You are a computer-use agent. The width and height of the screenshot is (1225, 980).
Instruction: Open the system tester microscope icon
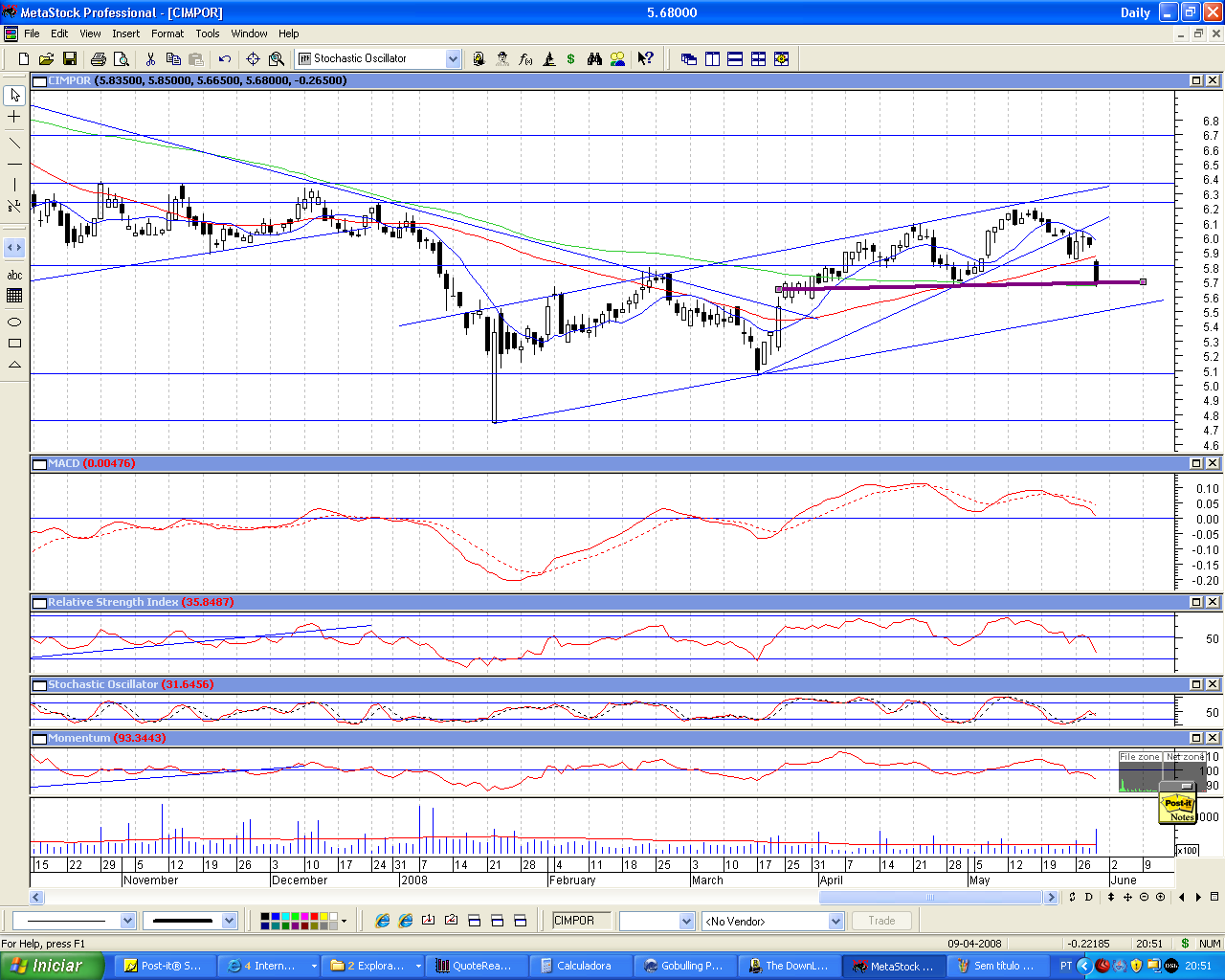click(x=548, y=59)
